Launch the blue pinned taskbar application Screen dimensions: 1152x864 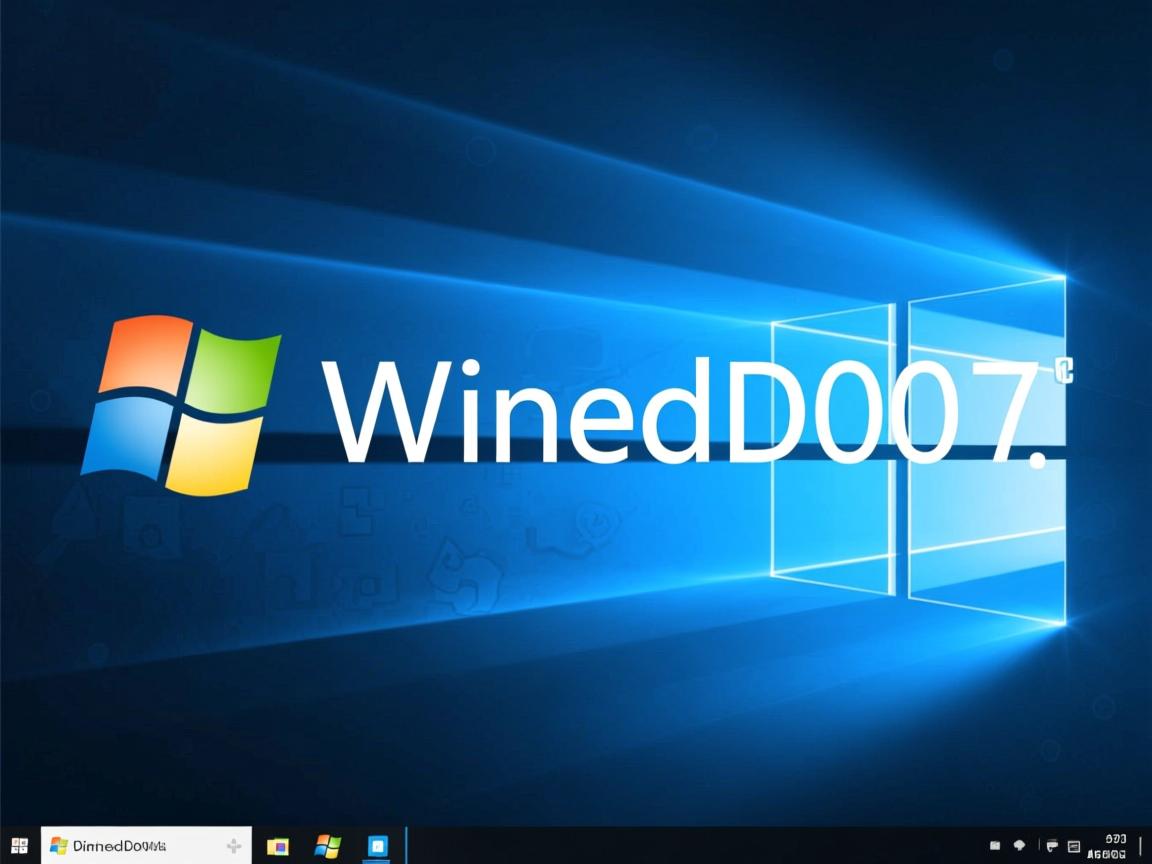point(378,846)
